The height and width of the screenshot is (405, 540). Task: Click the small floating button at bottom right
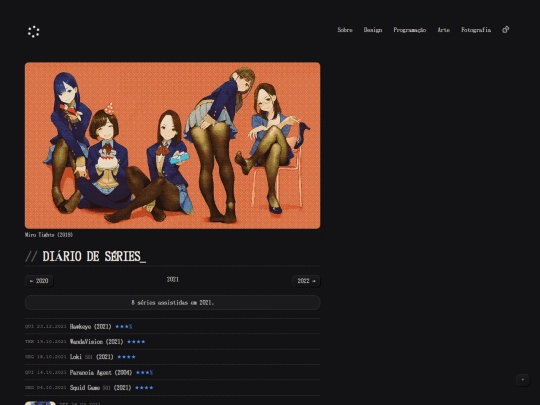523,380
